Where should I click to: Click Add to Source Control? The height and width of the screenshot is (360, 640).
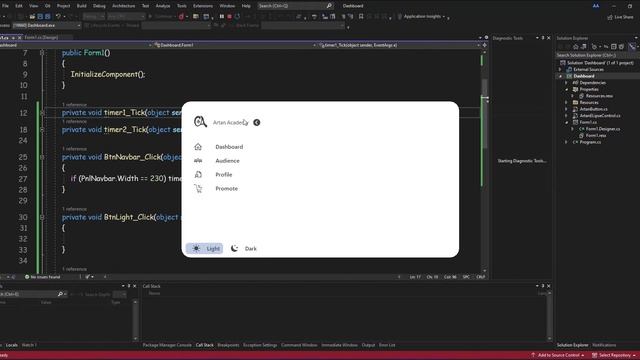click(x=558, y=355)
